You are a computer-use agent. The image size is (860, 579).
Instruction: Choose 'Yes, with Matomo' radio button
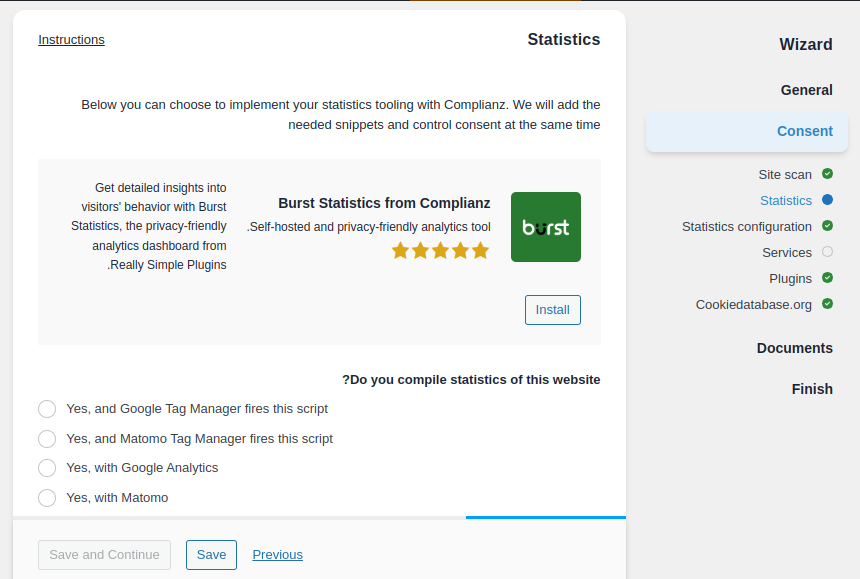point(47,498)
